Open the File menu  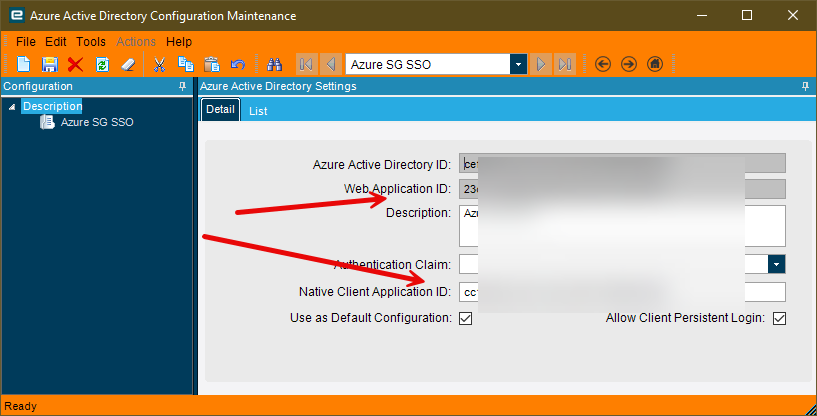click(x=26, y=42)
